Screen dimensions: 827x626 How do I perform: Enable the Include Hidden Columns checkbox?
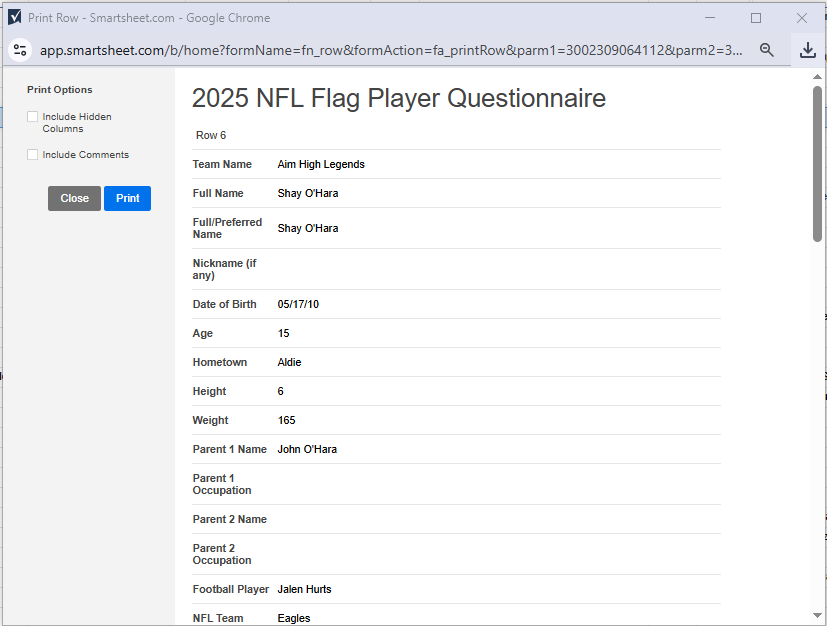33,117
